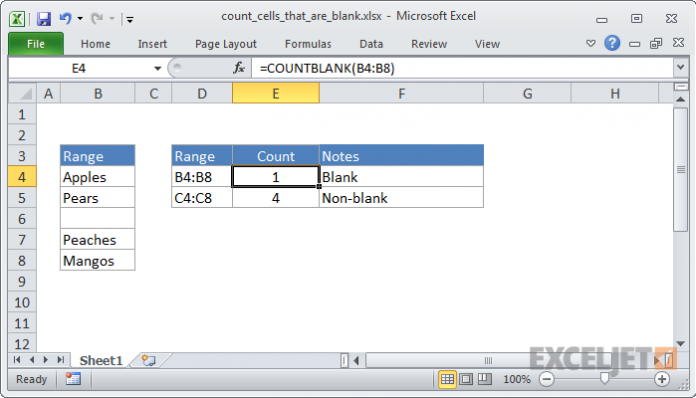Viewport: 696px width, 398px height.
Task: Open the Formulas tab
Action: click(x=308, y=44)
